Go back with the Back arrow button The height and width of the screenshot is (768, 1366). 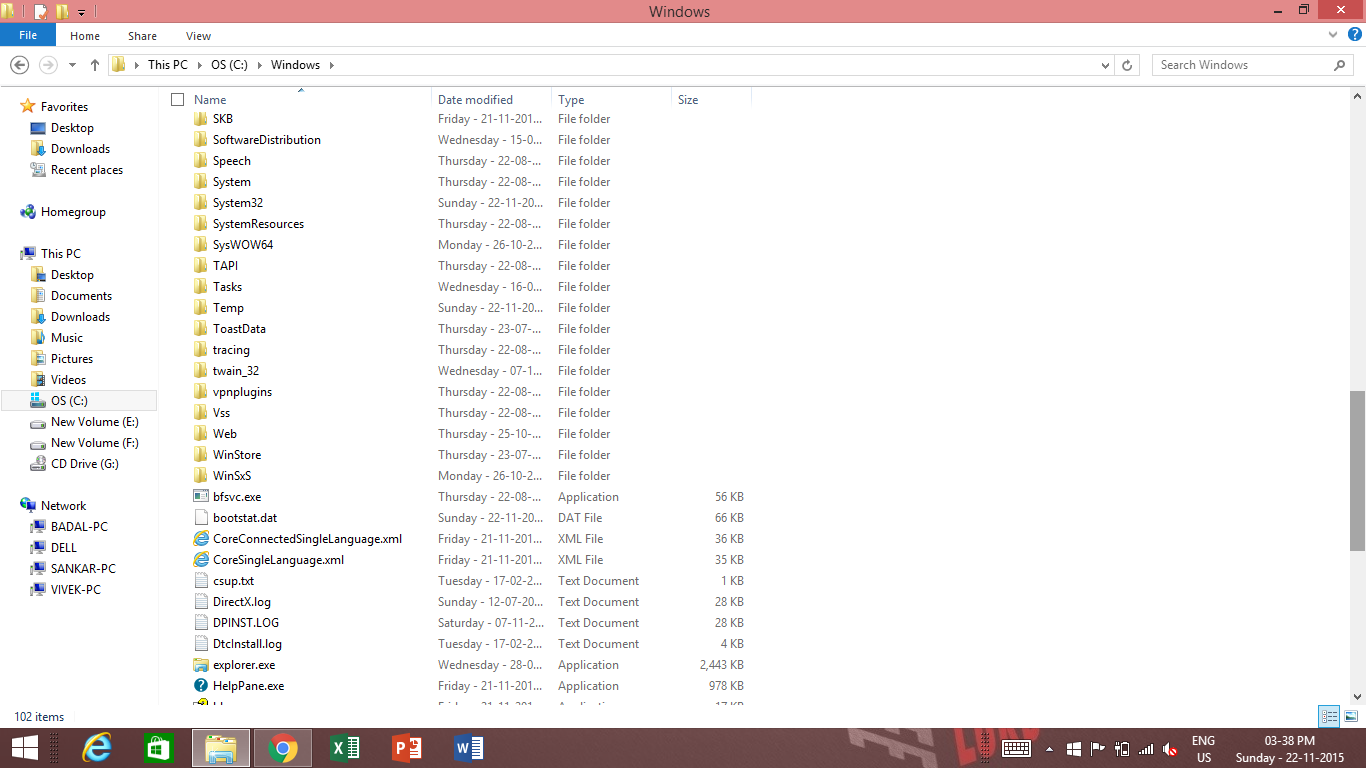pyautogui.click(x=19, y=65)
